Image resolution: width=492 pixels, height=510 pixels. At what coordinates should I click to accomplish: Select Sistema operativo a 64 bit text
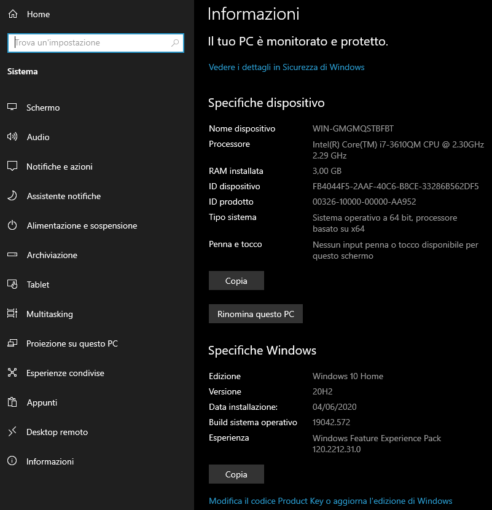pyautogui.click(x=385, y=223)
